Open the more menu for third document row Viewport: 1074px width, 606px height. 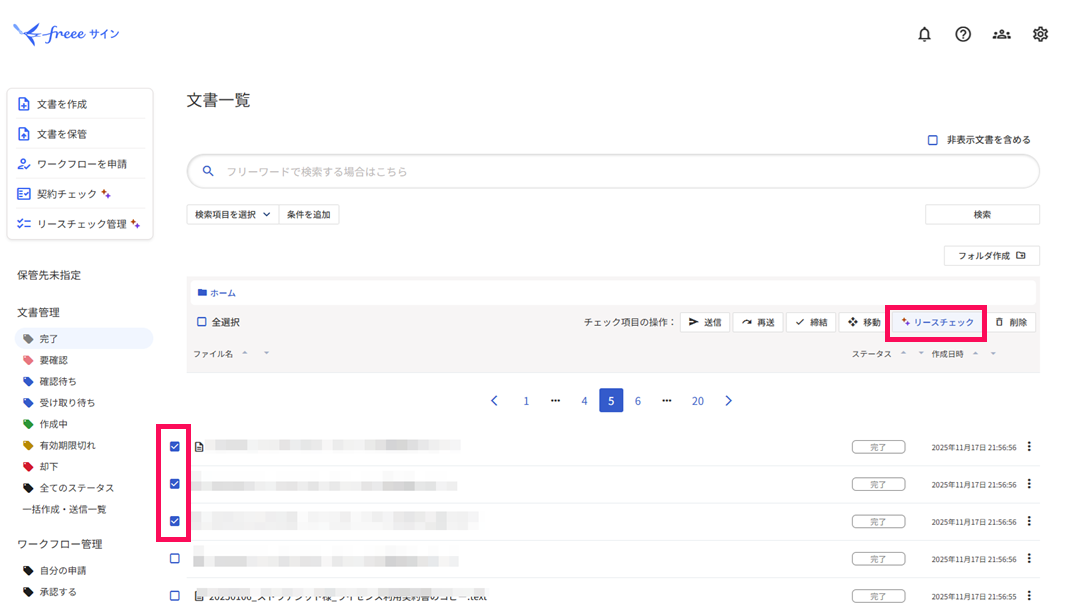[x=1029, y=521]
